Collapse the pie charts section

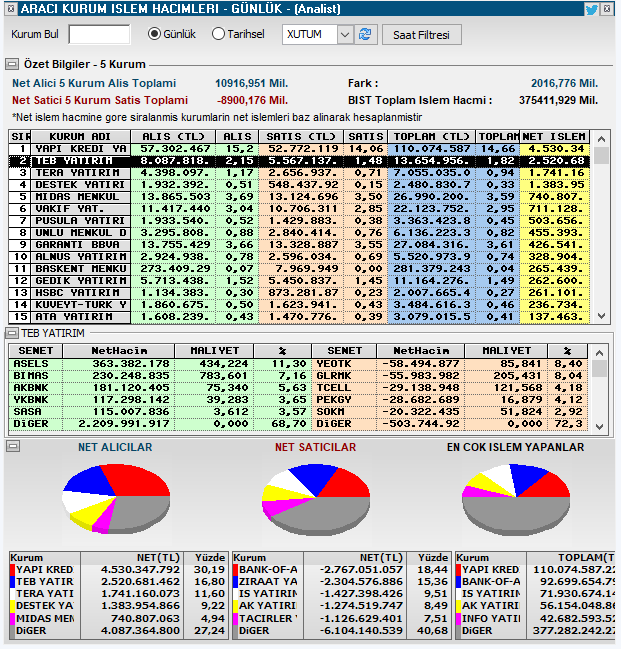(13, 446)
